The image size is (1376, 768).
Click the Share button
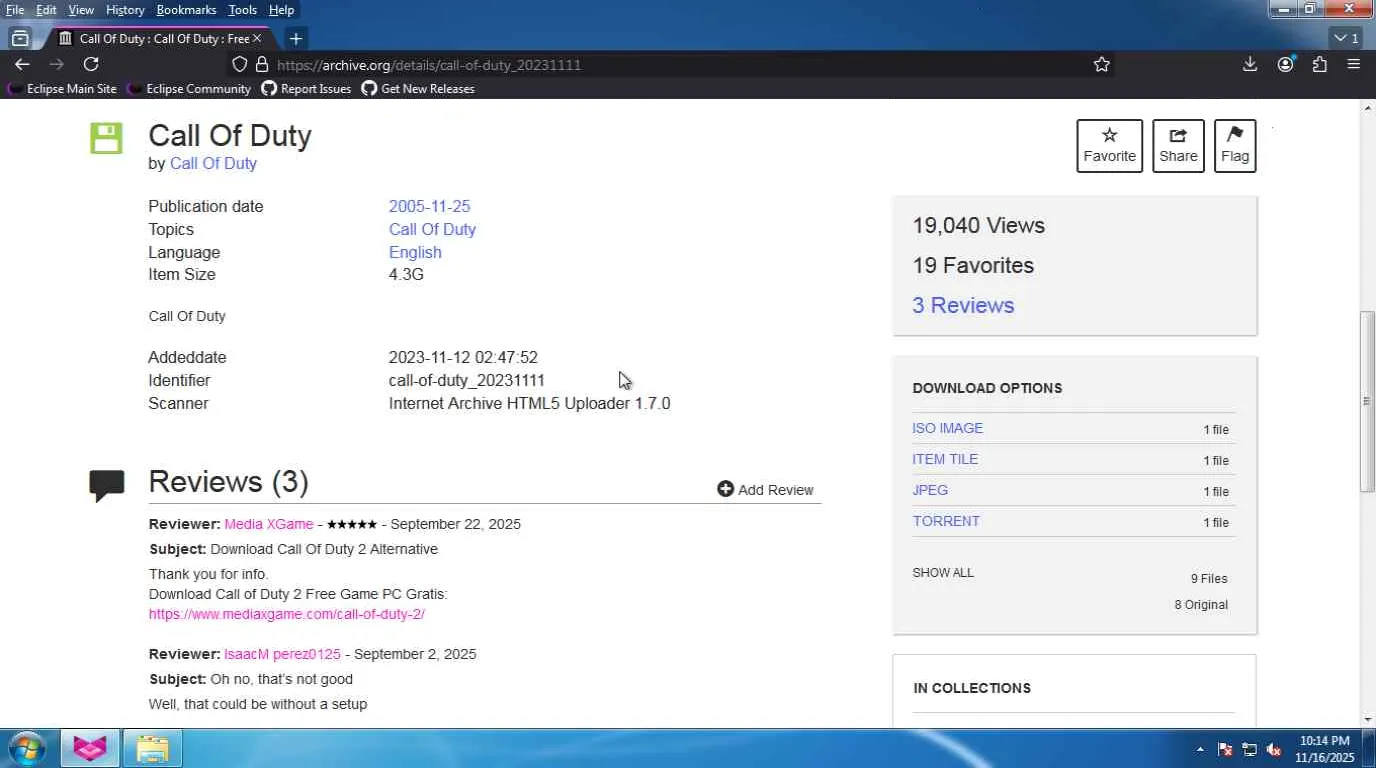point(1178,146)
